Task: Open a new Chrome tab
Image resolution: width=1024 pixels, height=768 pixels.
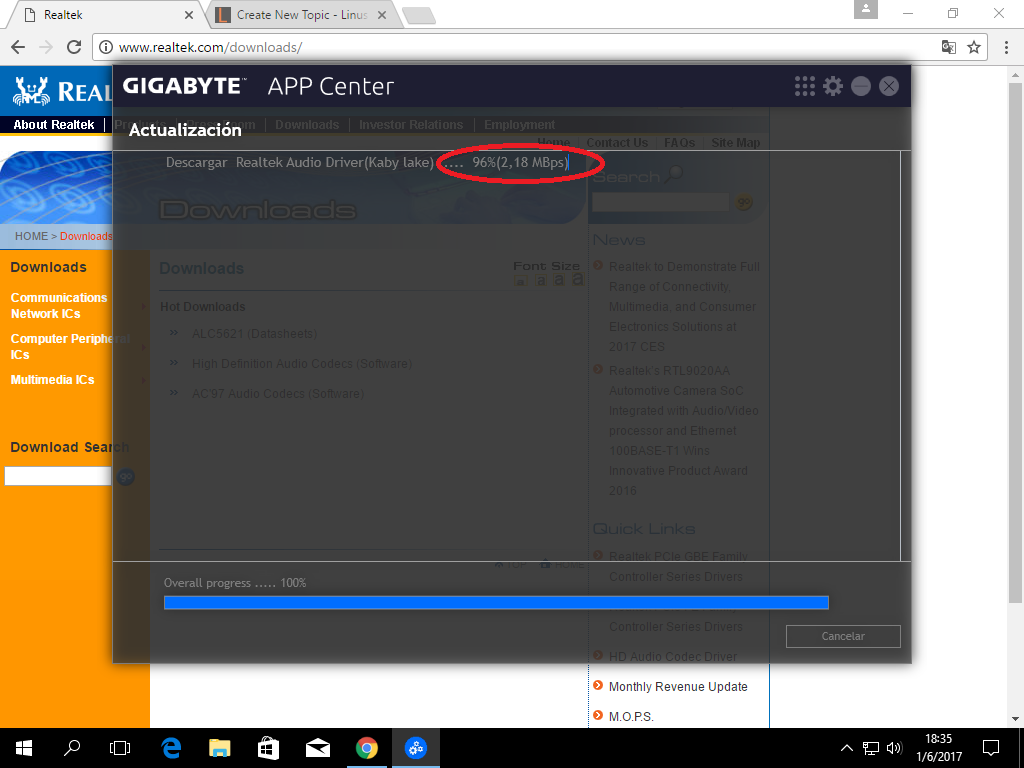Action: [419, 16]
